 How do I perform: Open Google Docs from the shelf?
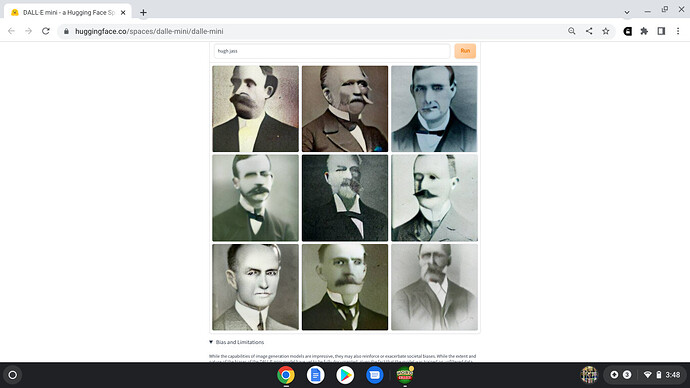[316, 375]
